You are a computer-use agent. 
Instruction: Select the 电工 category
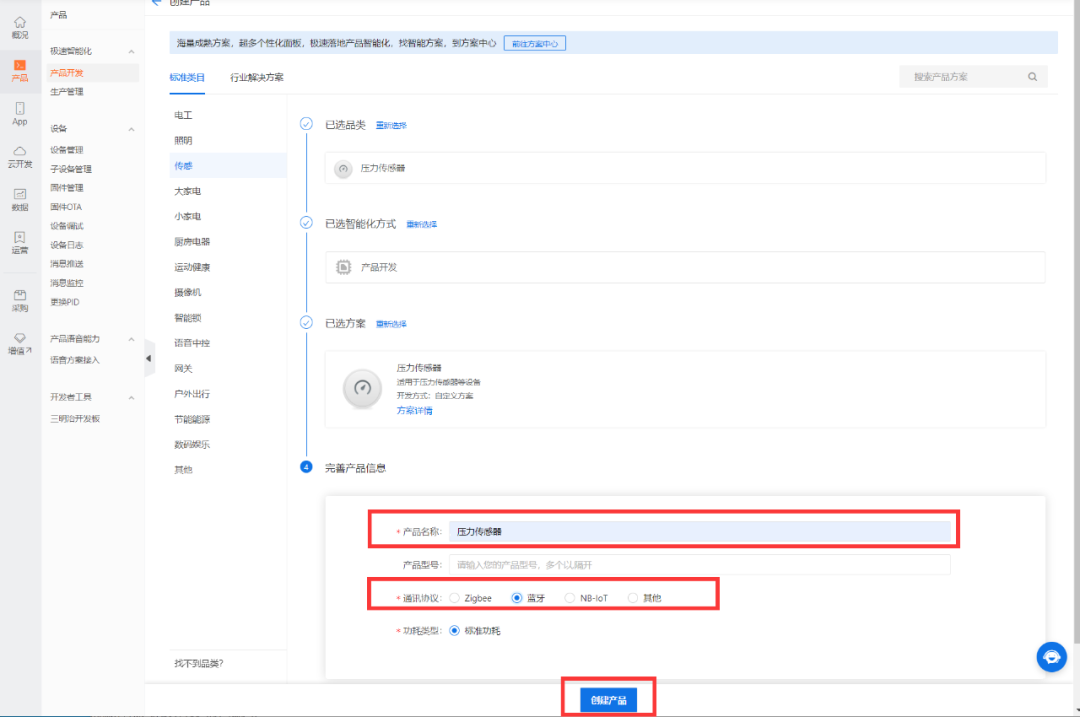point(183,115)
